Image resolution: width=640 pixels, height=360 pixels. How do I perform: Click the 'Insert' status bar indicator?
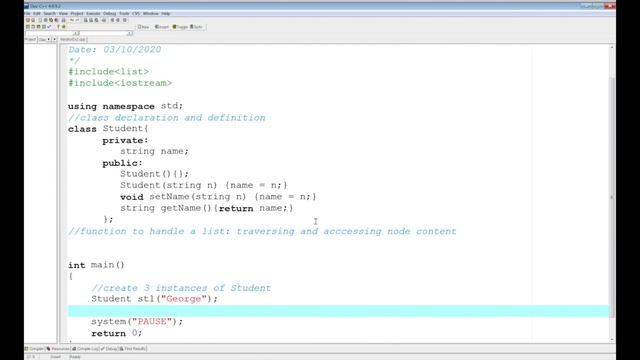56,357
